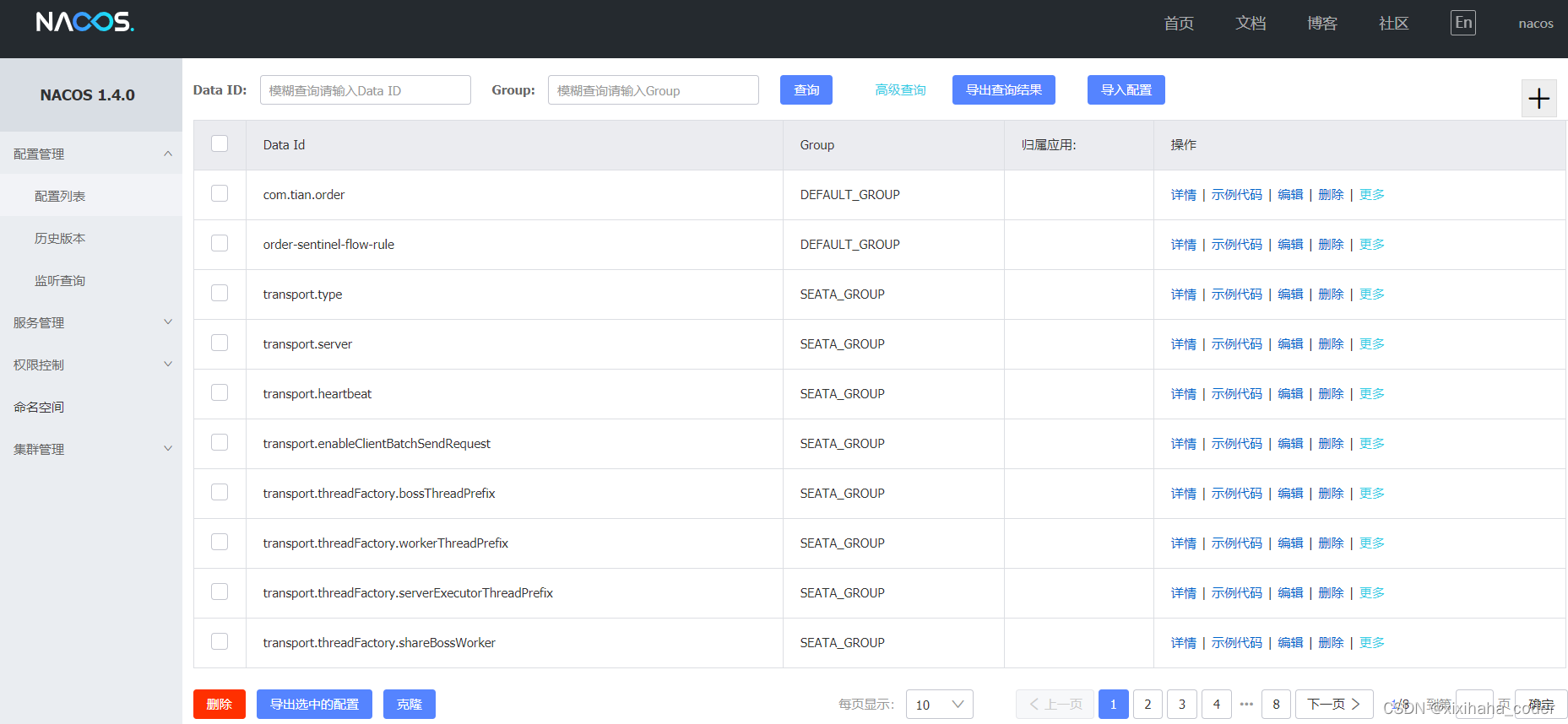Open 监听查询 in the sidebar

coord(91,280)
